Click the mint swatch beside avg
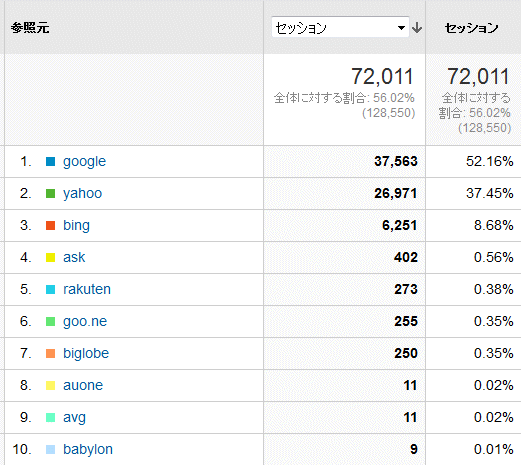 50,418
